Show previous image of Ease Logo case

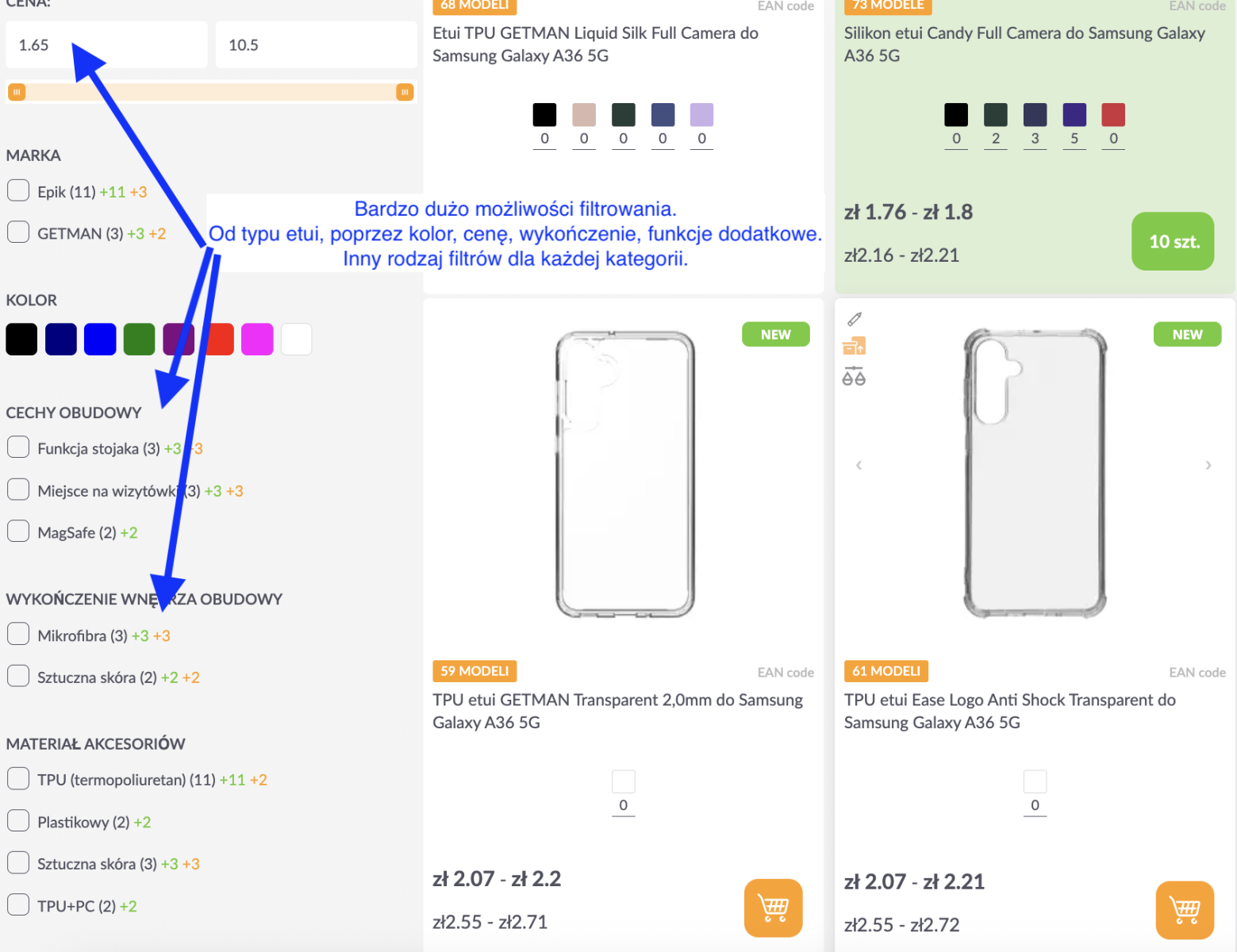click(859, 466)
